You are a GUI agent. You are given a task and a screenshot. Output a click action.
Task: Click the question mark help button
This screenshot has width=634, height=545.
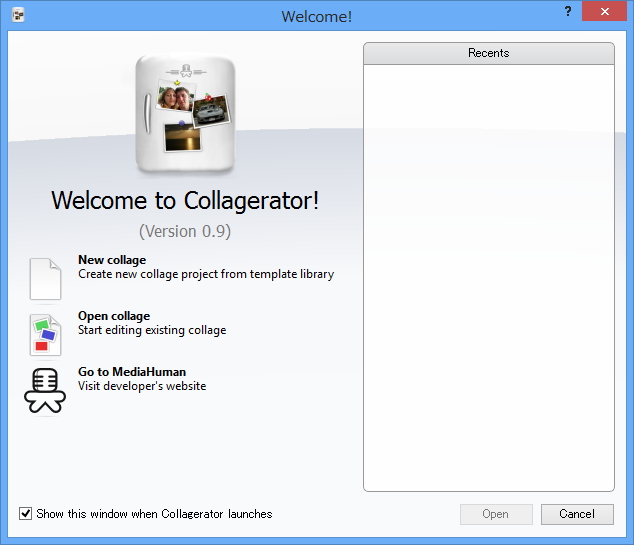click(x=568, y=11)
